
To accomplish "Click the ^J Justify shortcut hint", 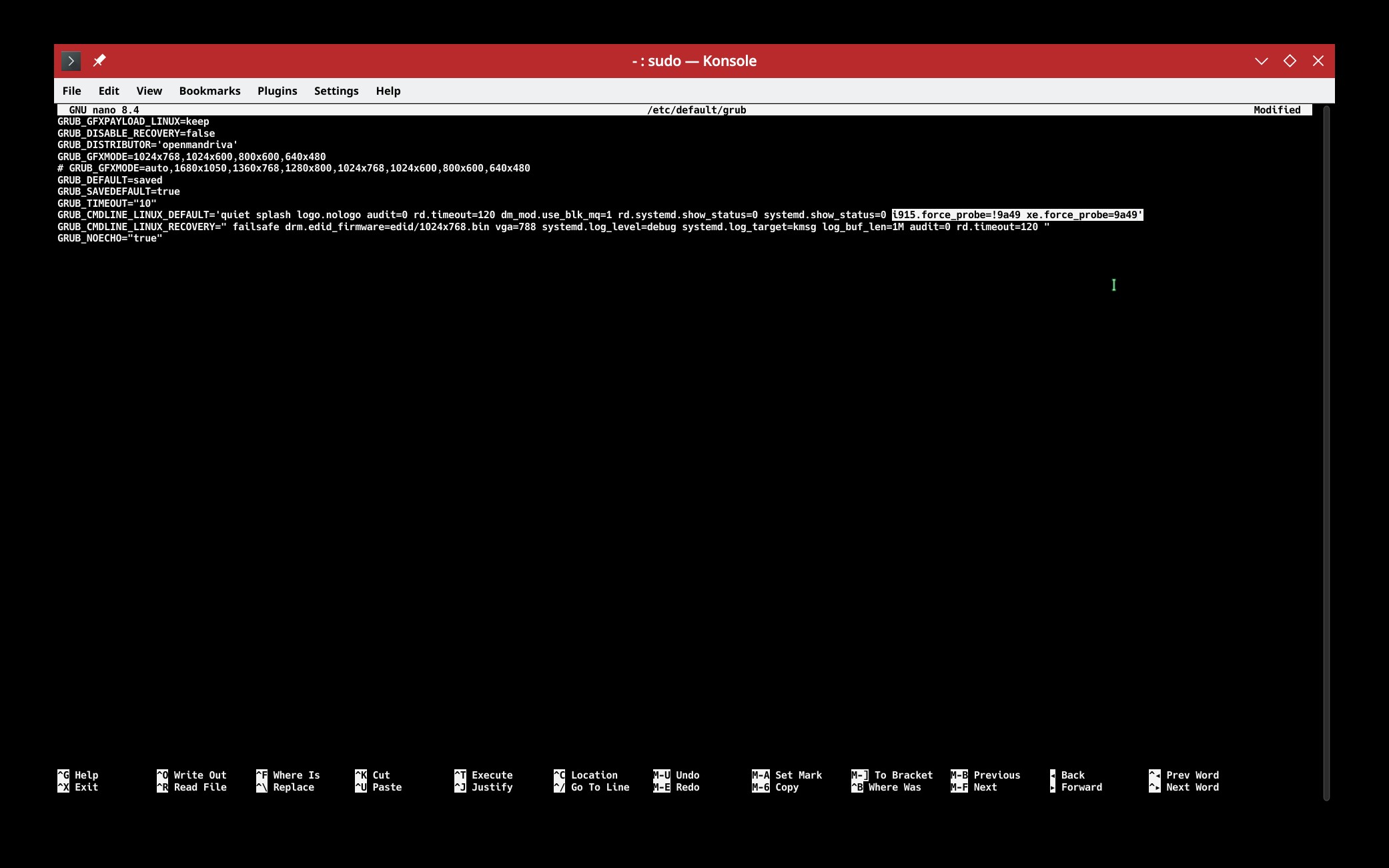I will [x=484, y=787].
